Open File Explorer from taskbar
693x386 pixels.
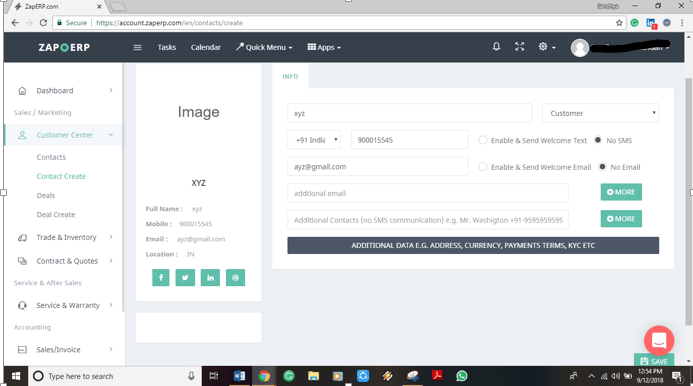(x=313, y=376)
